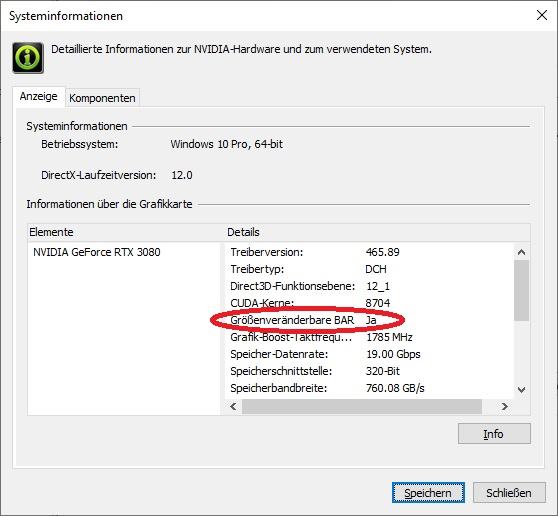Click the vertical scrollbar thumb in details
Viewport: 558px width, 516px height.
522,290
